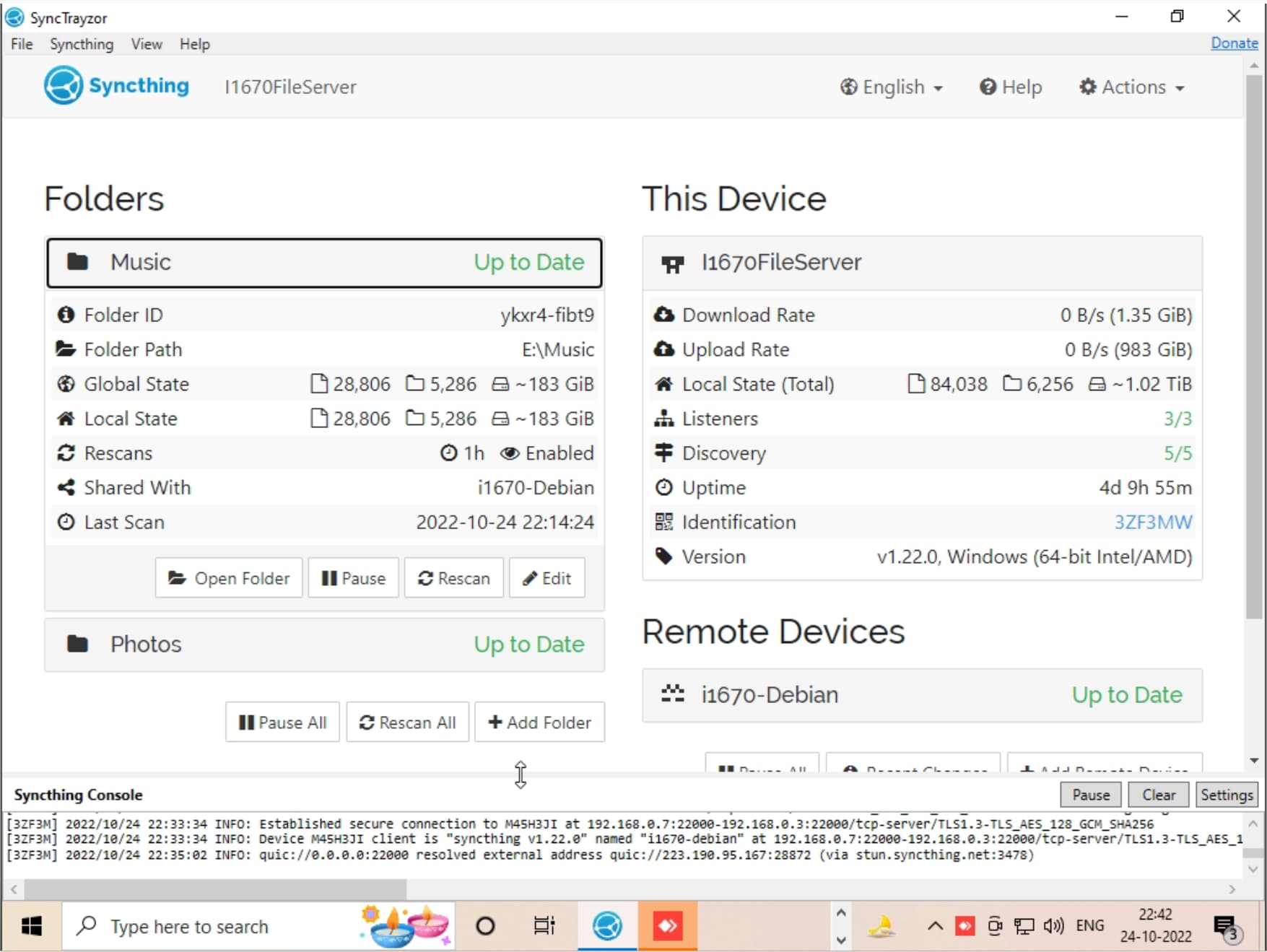Open the notification center
The width and height of the screenshot is (1267, 952).
(x=1226, y=927)
